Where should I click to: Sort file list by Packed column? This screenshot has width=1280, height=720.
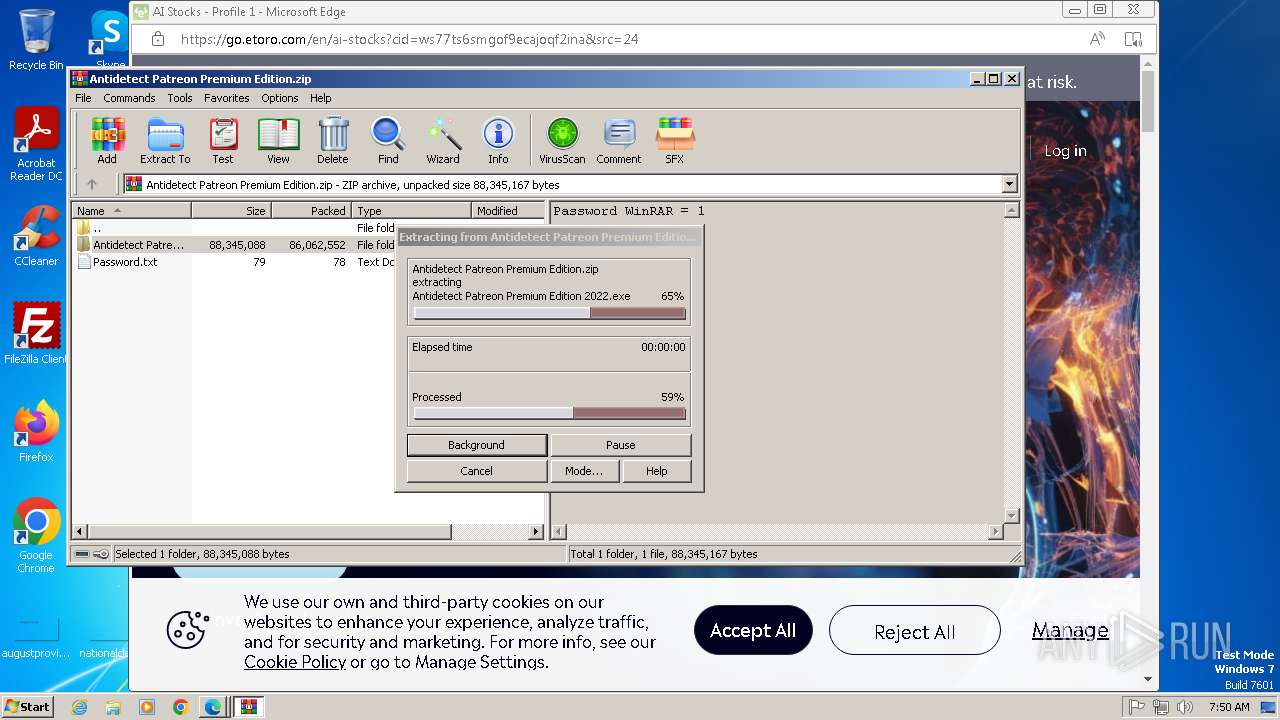(x=311, y=210)
